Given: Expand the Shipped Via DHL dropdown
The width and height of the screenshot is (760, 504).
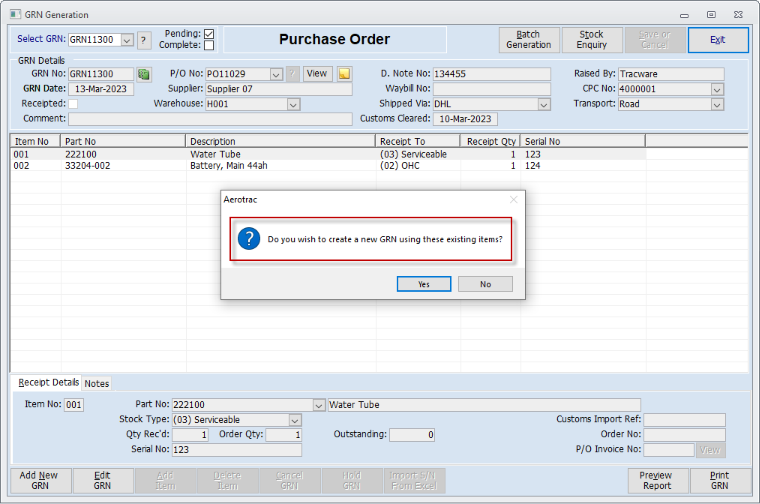Looking at the screenshot, I should coord(544,104).
